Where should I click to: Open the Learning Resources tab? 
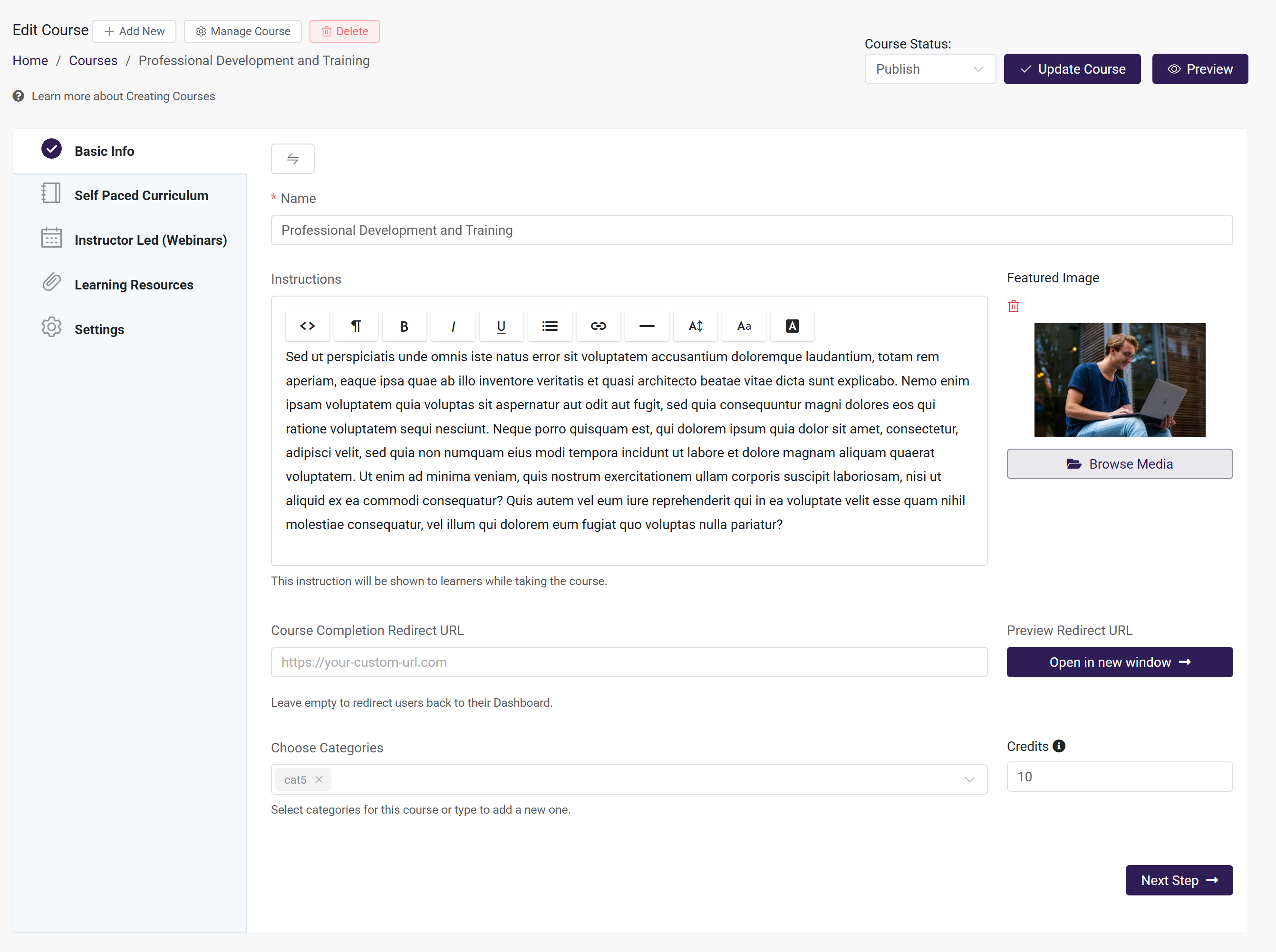coord(134,285)
